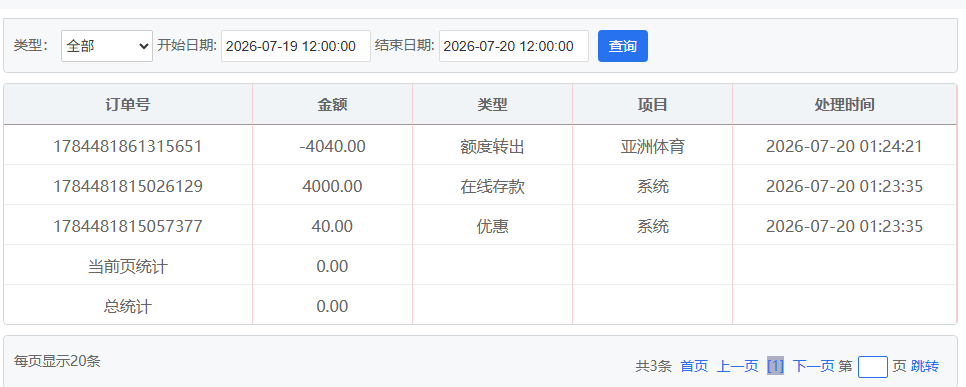The image size is (966, 387).
Task: Click the 上一页 previous page link
Action: point(737,367)
